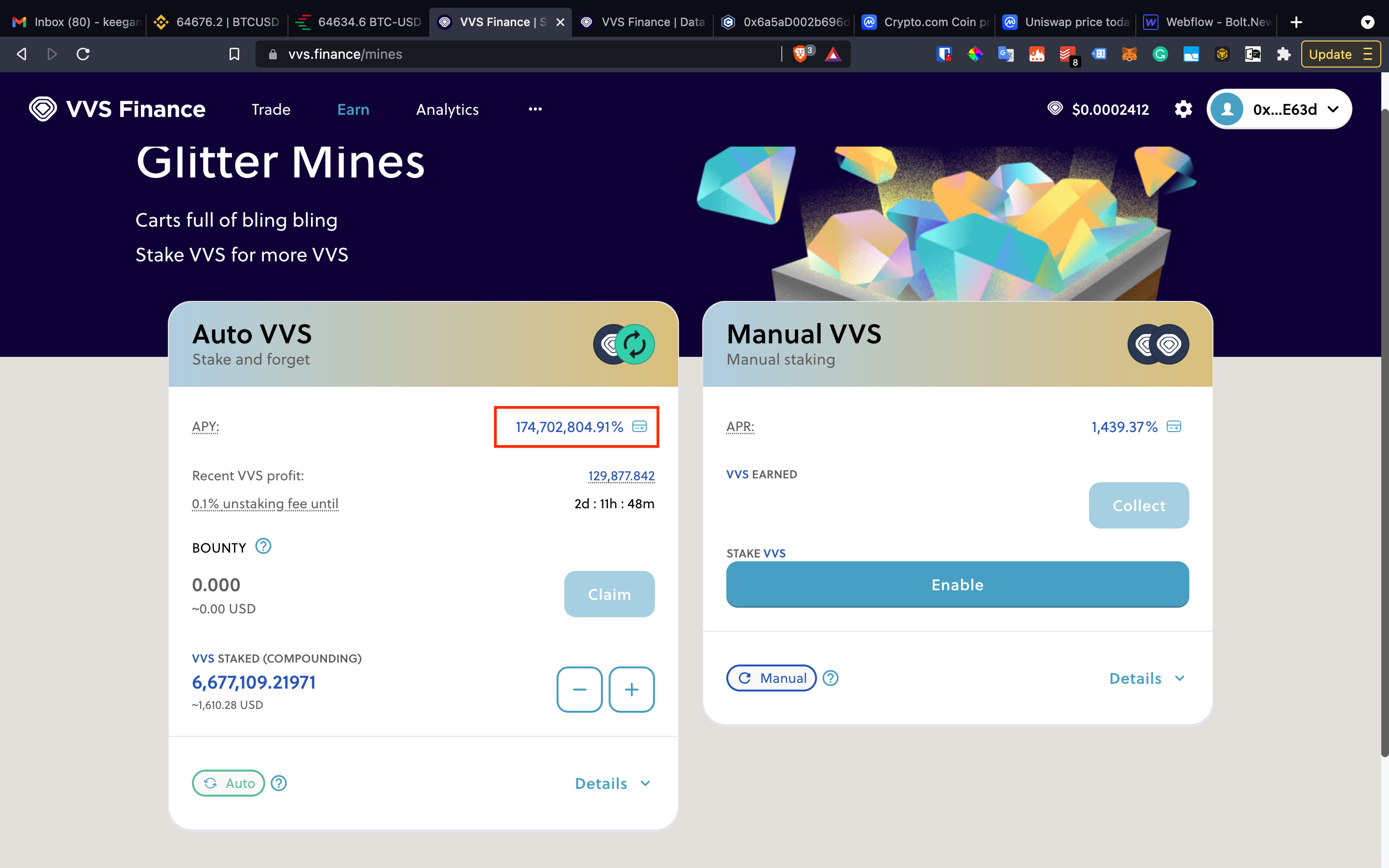Expand Details on the Manual VVS card
The image size is (1389, 868).
tap(1145, 678)
